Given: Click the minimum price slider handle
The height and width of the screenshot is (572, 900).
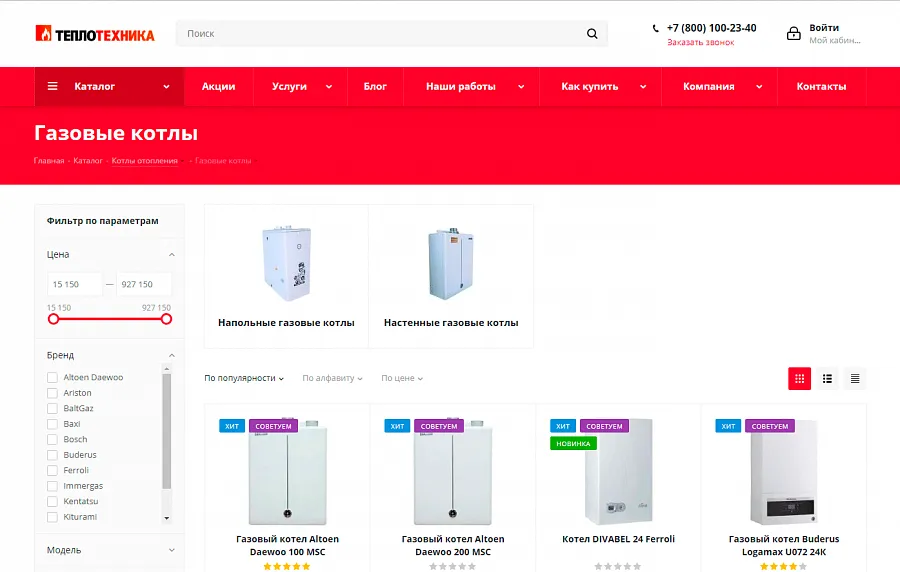Looking at the screenshot, I should (x=53, y=319).
